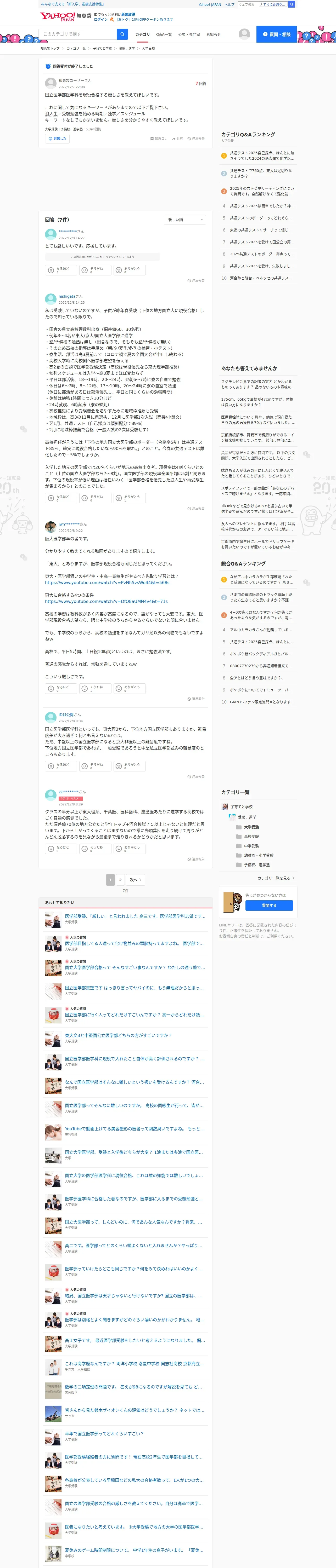
Task: Open ranking item 3 共テ英語リーディング
Action: pos(262,191)
